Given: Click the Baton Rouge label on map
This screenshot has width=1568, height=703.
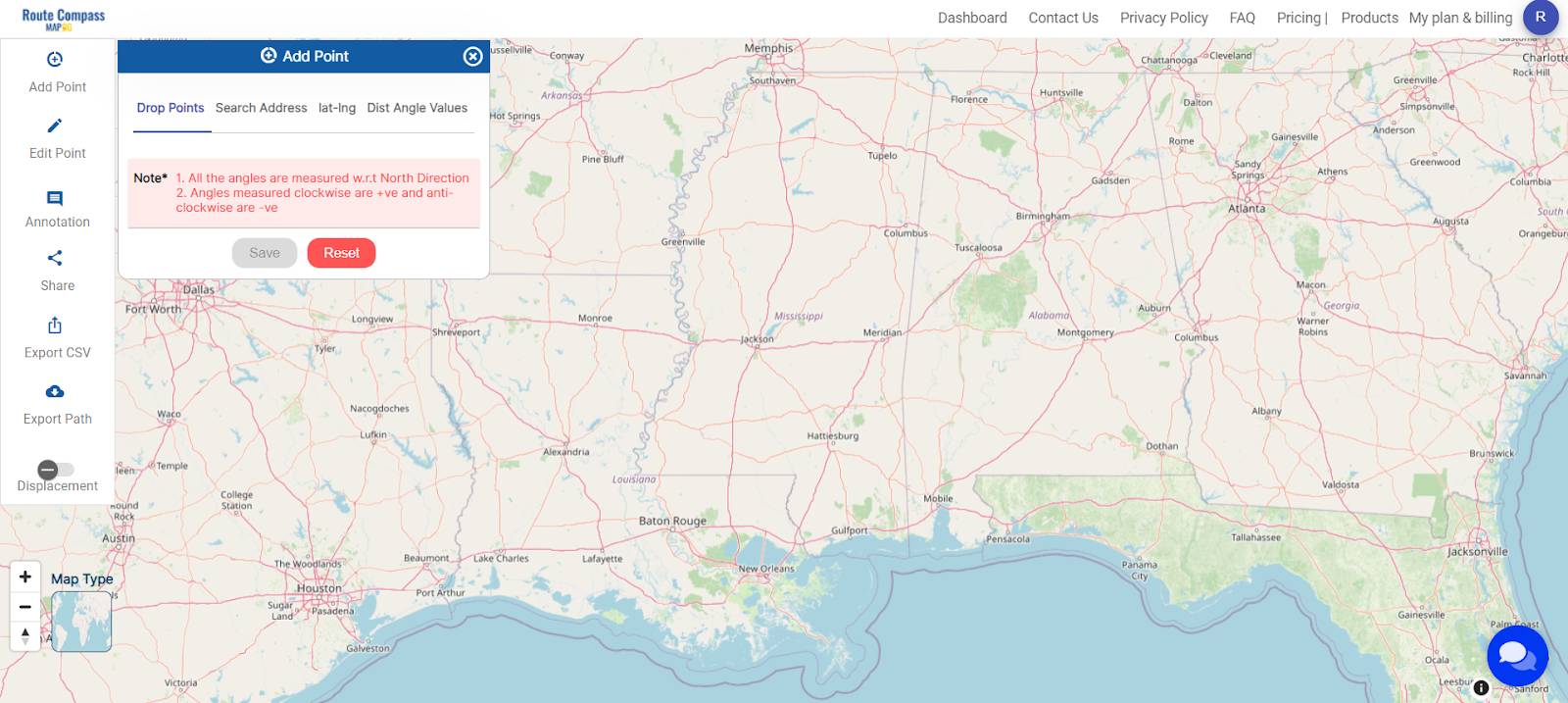Looking at the screenshot, I should tap(672, 521).
